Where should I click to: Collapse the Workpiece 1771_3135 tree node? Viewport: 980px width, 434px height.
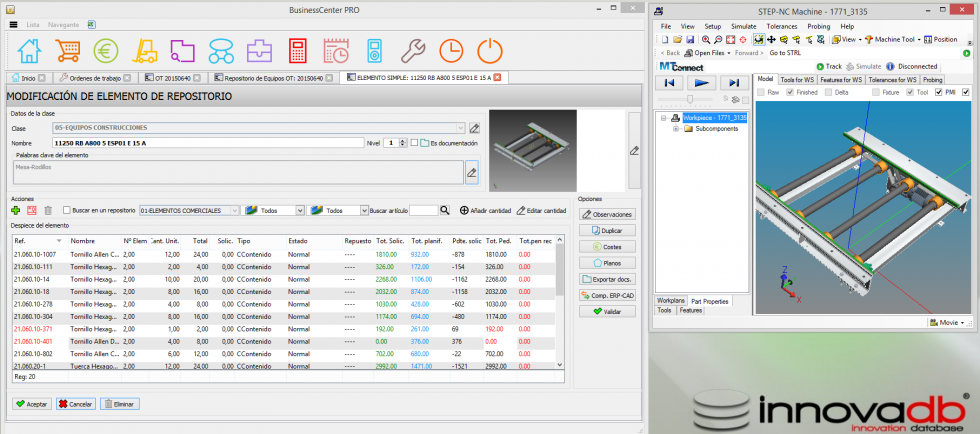tap(663, 118)
